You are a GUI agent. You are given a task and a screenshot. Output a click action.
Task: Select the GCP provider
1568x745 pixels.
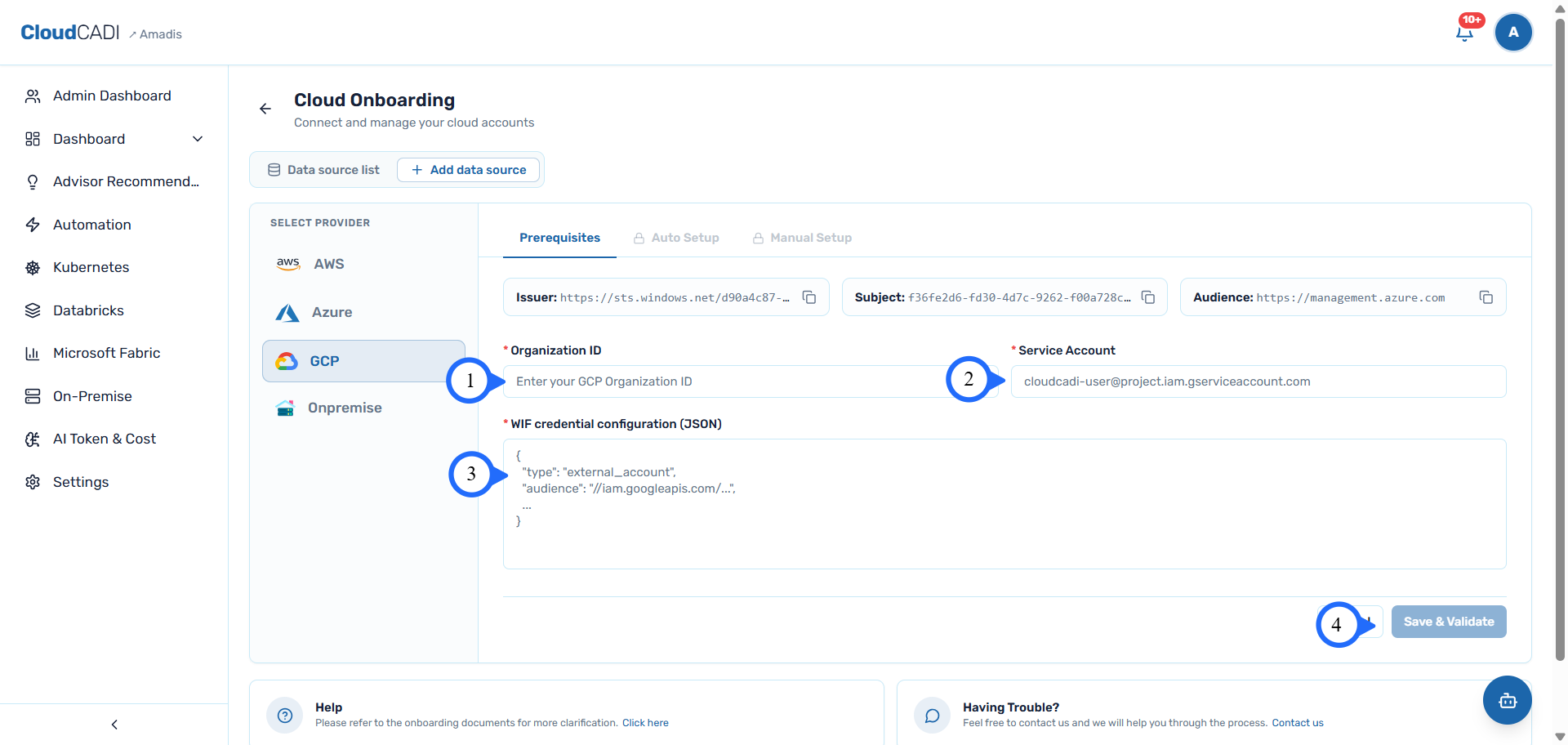363,361
